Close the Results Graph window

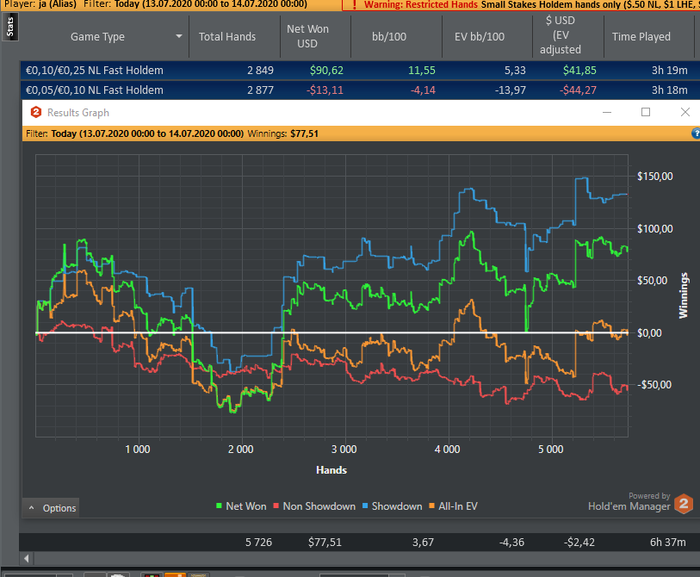pos(685,112)
